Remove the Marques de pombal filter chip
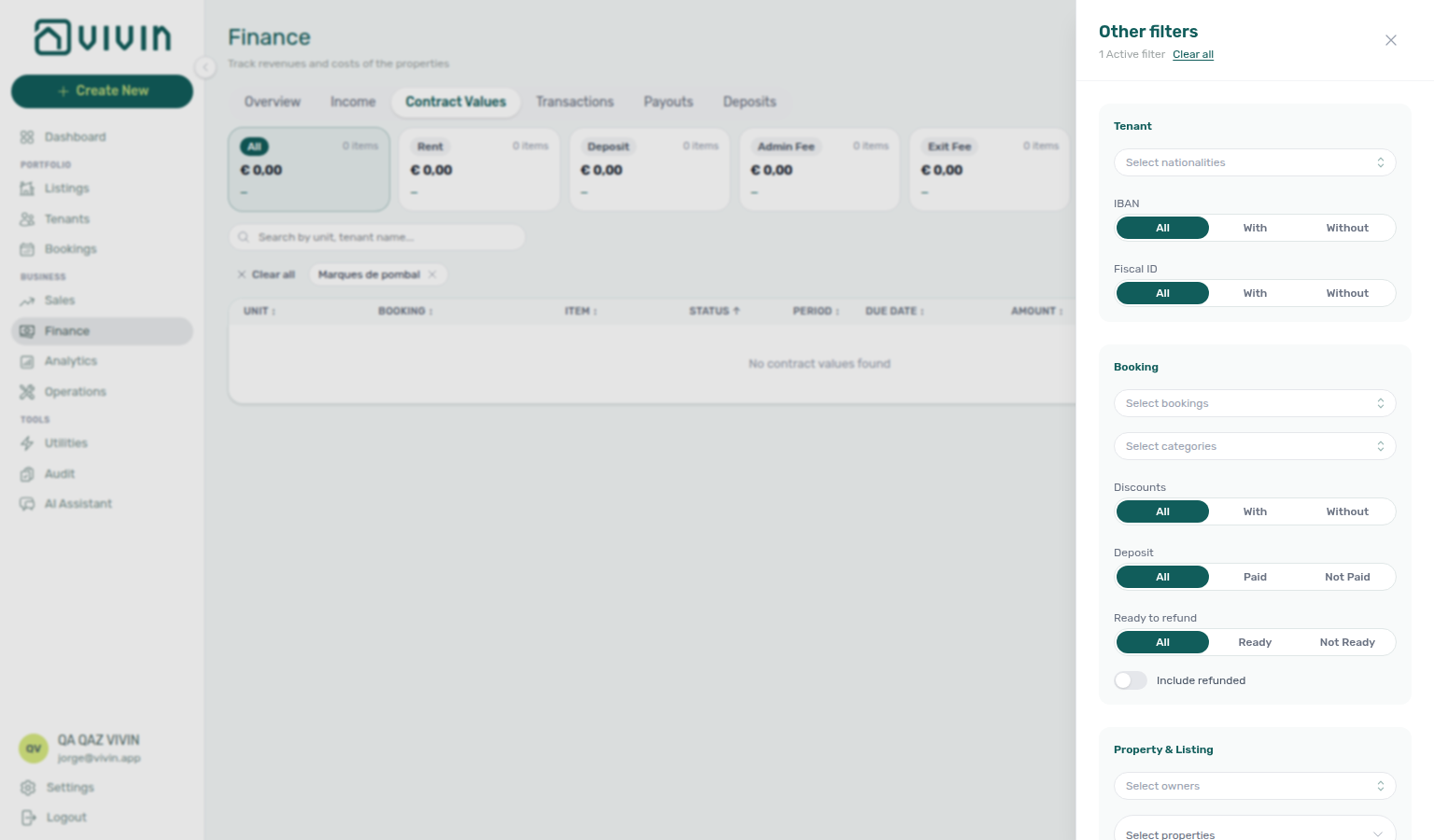Viewport: 1434px width, 840px height. (x=432, y=274)
